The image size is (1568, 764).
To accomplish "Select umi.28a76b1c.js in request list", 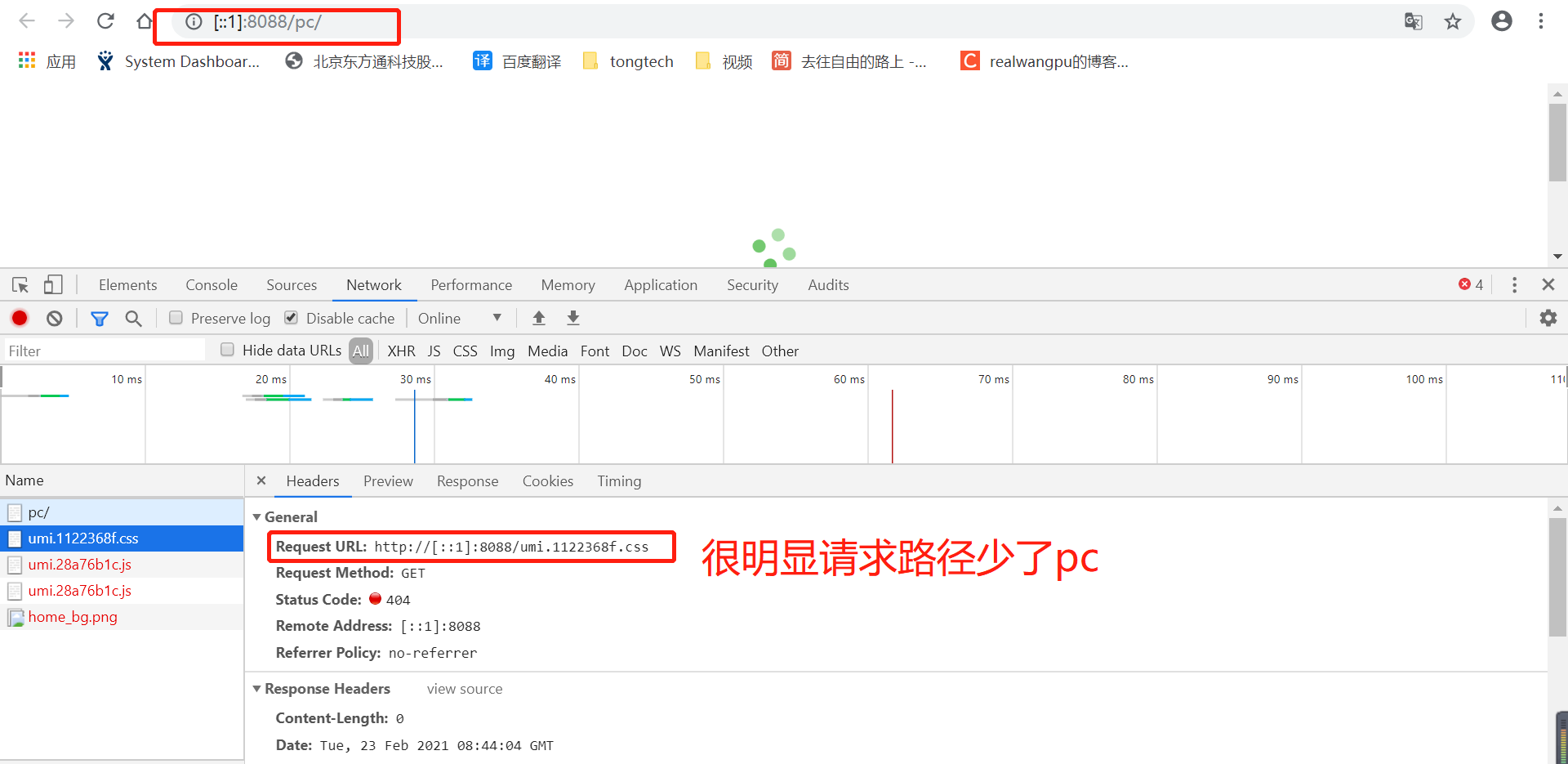I will coord(79,564).
